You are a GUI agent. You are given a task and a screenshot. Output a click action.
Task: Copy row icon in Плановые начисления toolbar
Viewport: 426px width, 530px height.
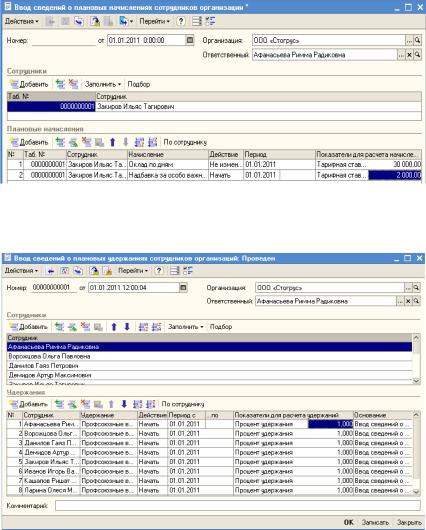click(x=60, y=142)
